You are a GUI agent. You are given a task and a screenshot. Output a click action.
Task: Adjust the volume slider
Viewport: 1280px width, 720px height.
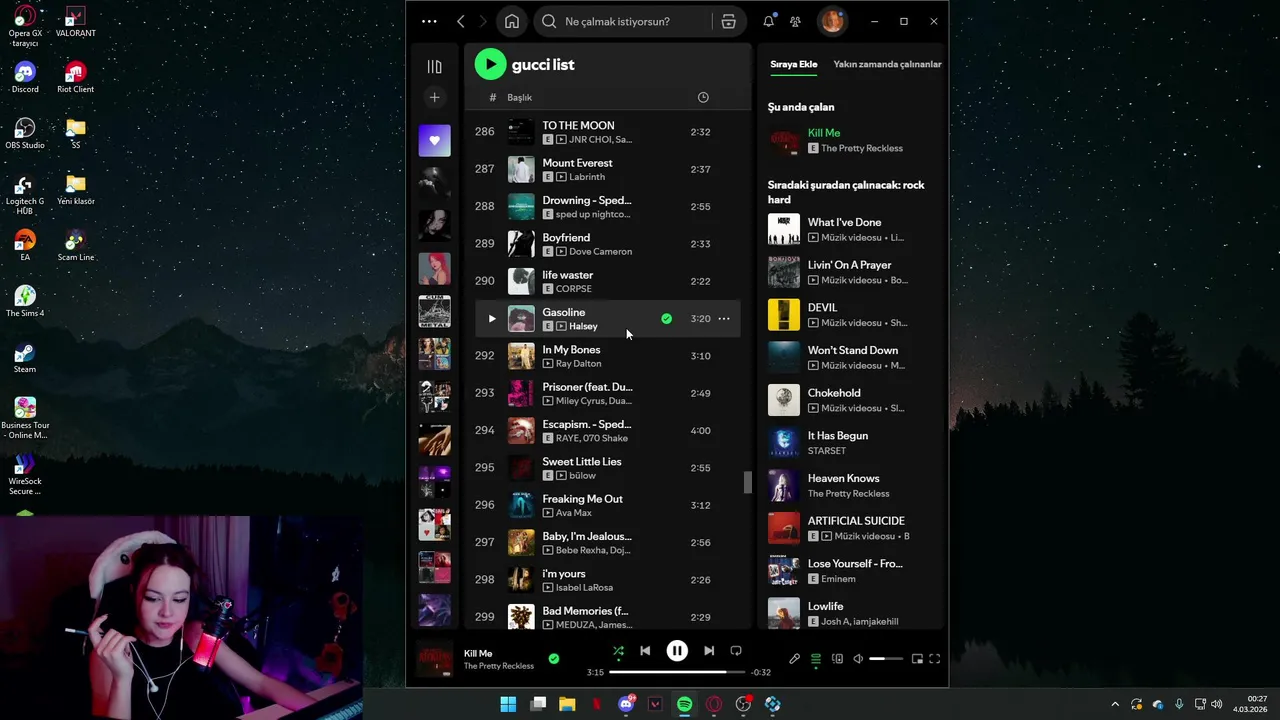(x=886, y=659)
